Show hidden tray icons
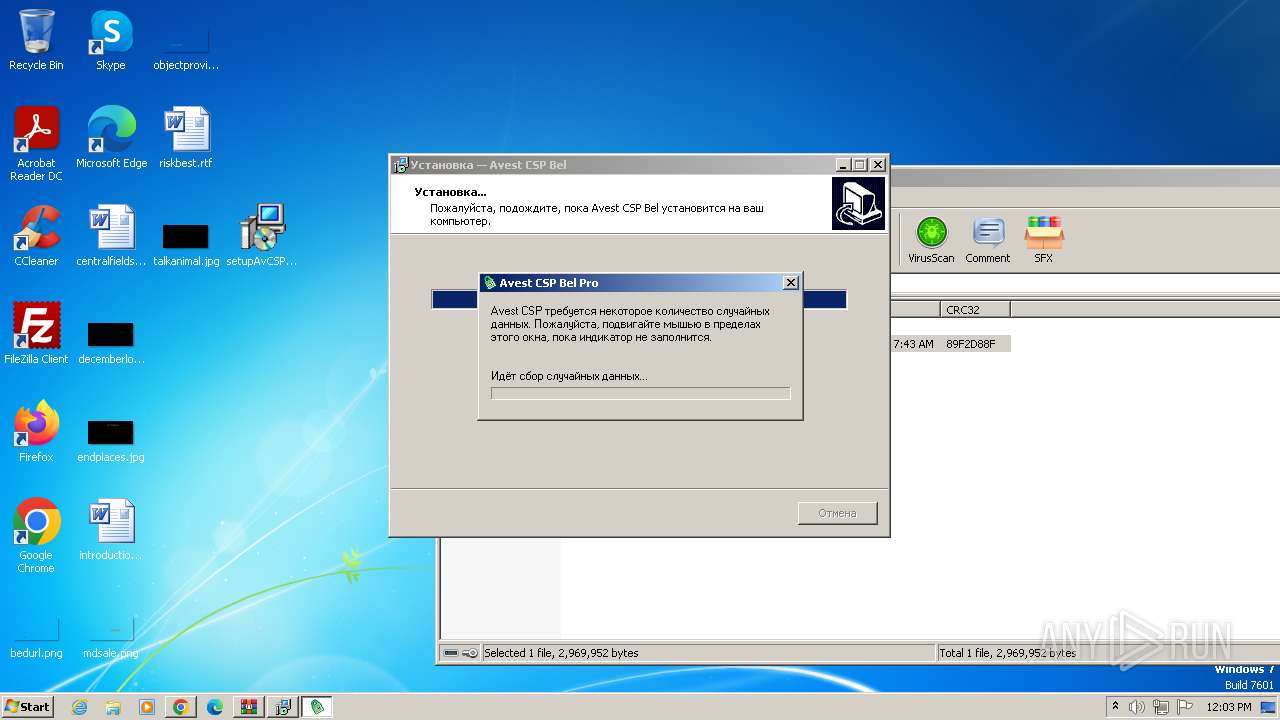The height and width of the screenshot is (720, 1280). [x=1116, y=707]
